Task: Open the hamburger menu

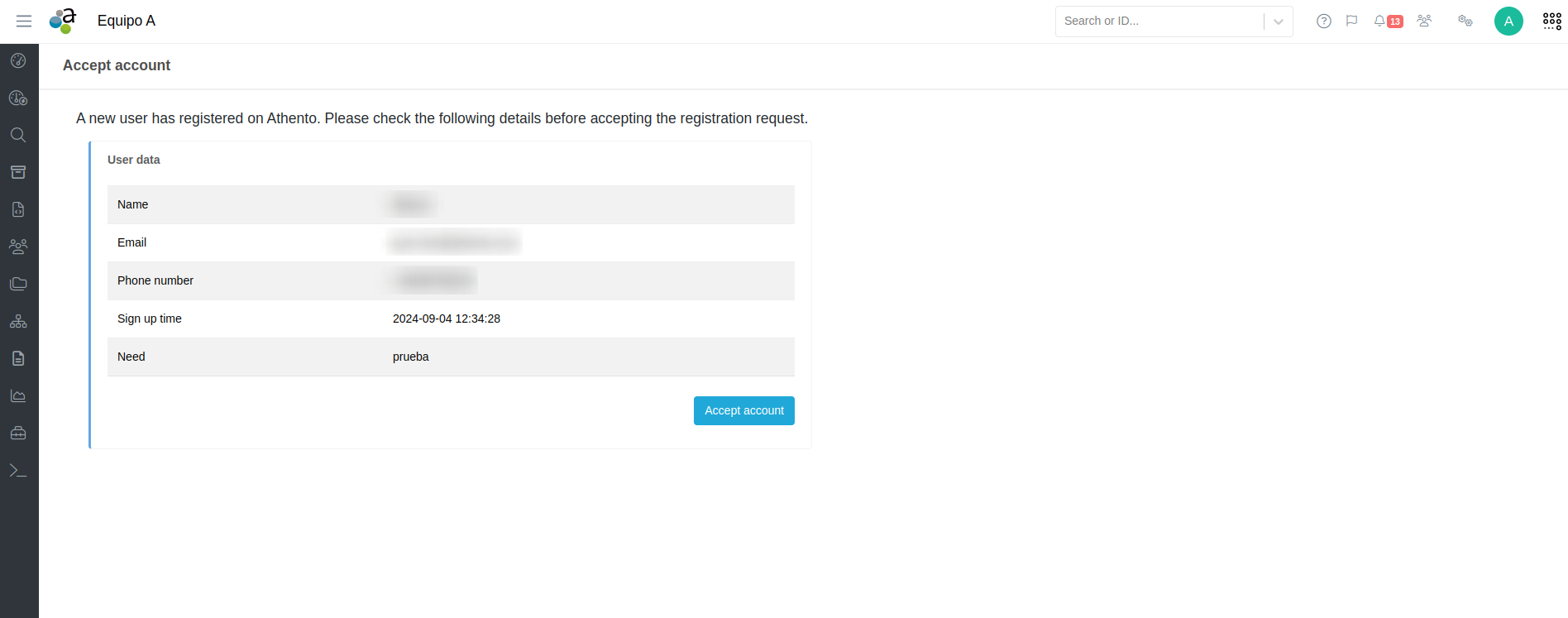Action: tap(24, 22)
